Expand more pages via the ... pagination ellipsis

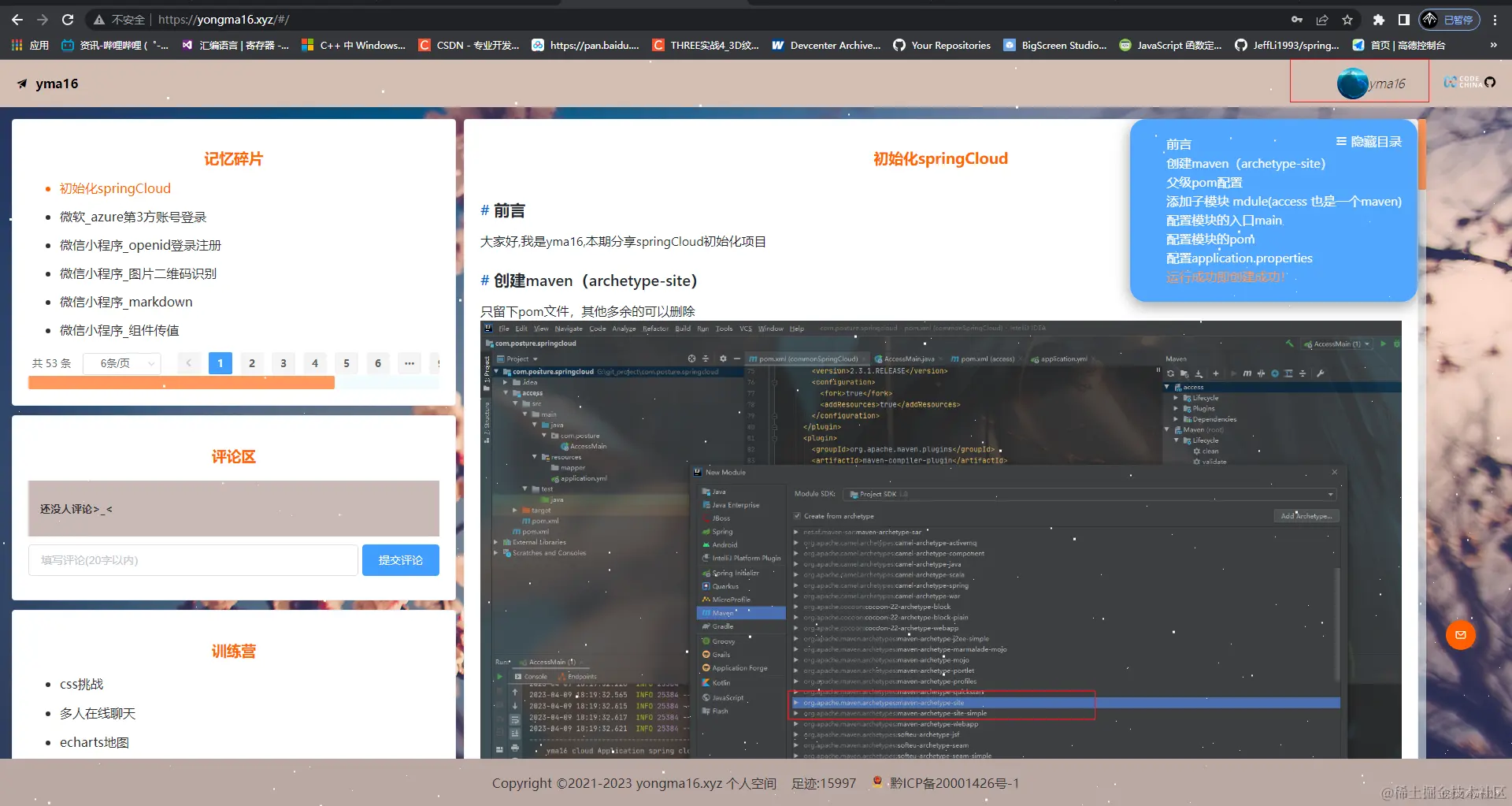(409, 363)
